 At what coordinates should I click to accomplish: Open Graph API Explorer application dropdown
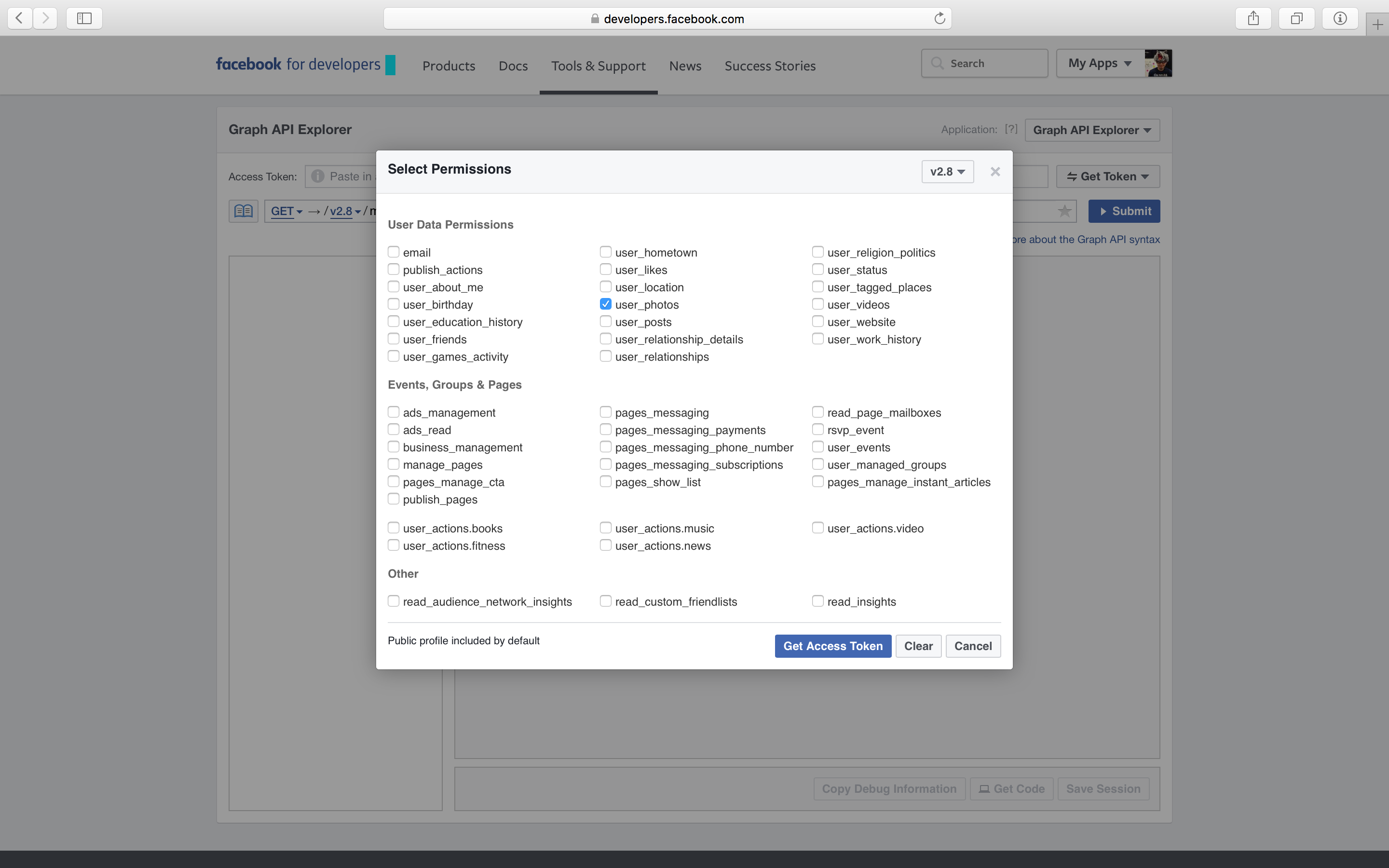1092,130
